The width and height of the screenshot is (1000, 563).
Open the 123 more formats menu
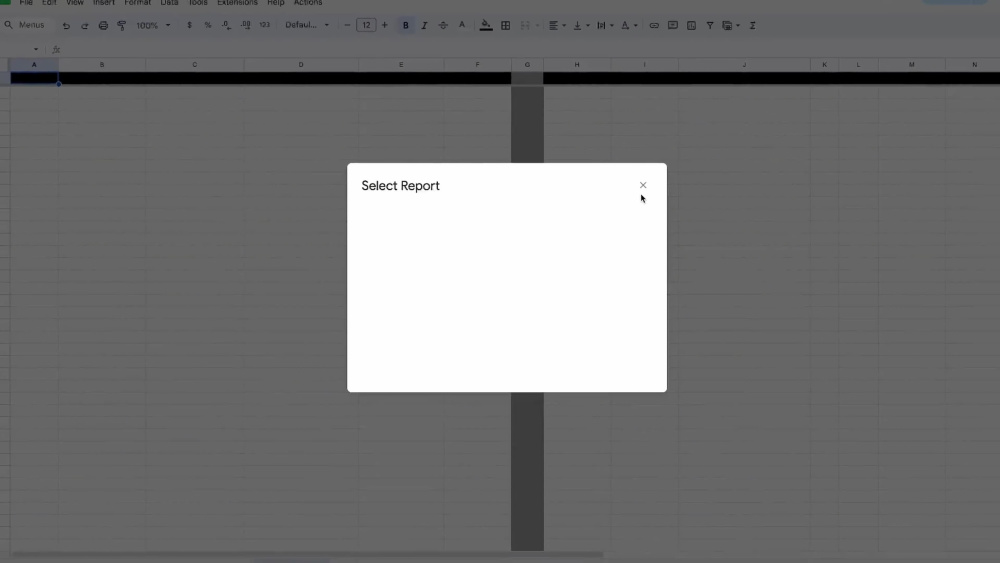265,26
